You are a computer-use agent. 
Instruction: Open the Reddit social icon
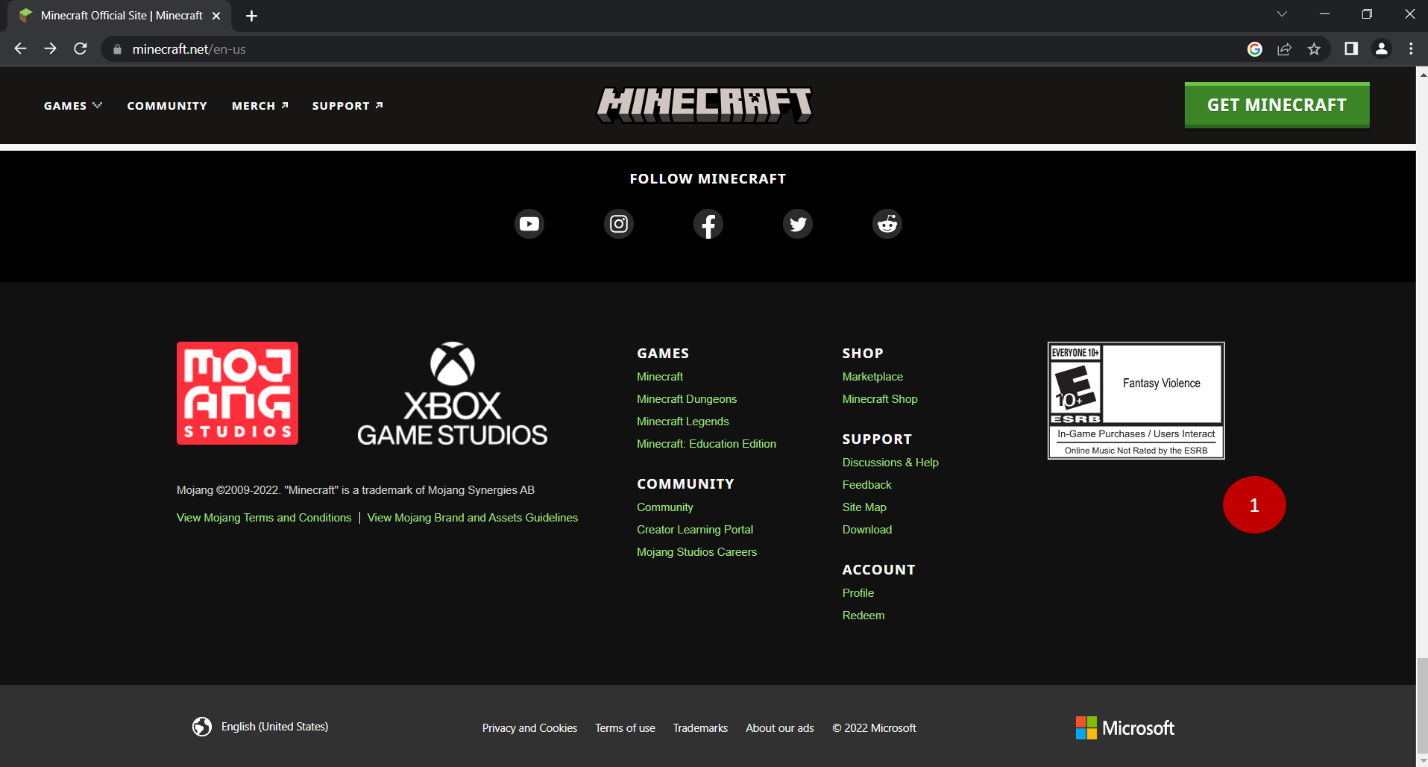[x=887, y=224]
